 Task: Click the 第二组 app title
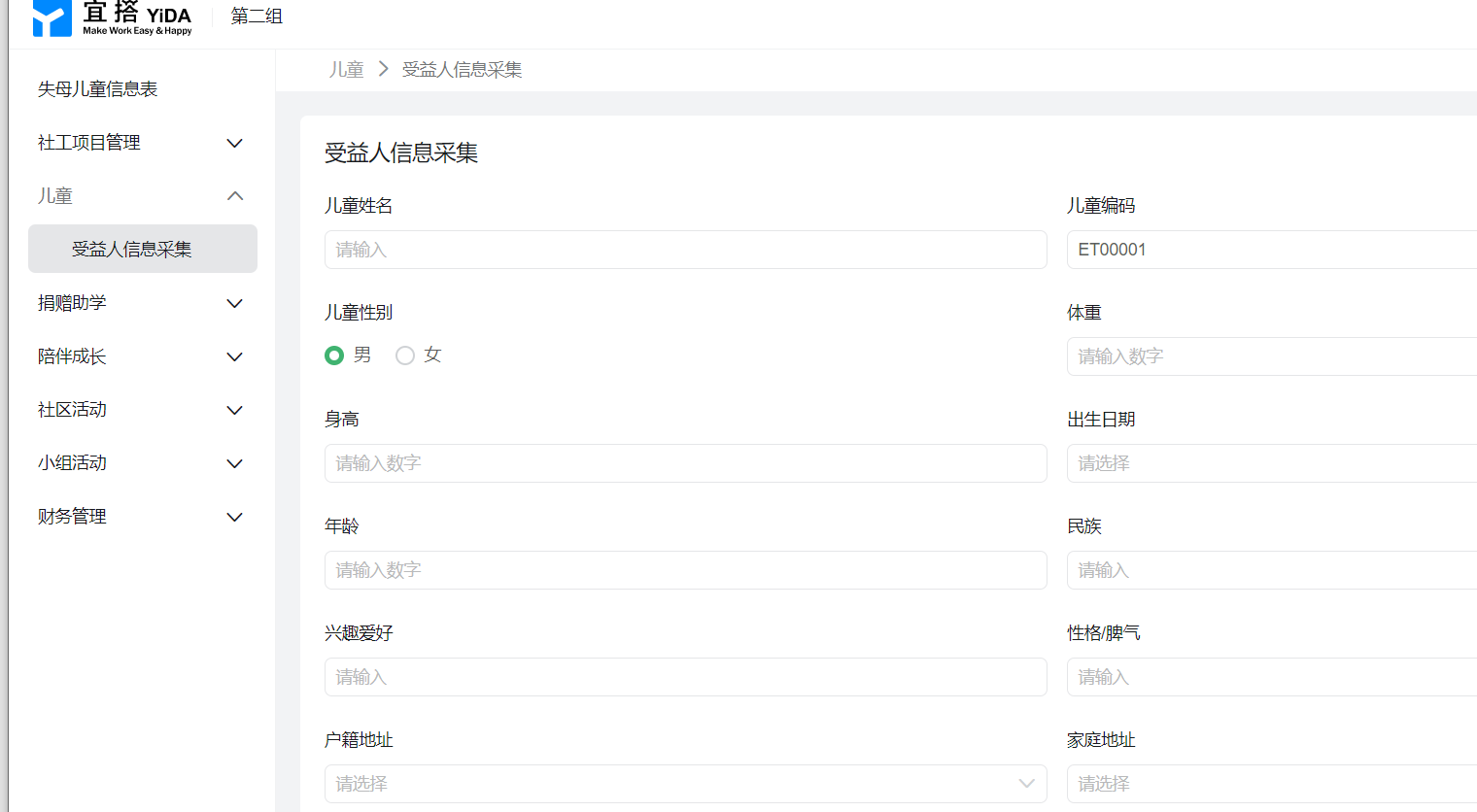pyautogui.click(x=257, y=17)
